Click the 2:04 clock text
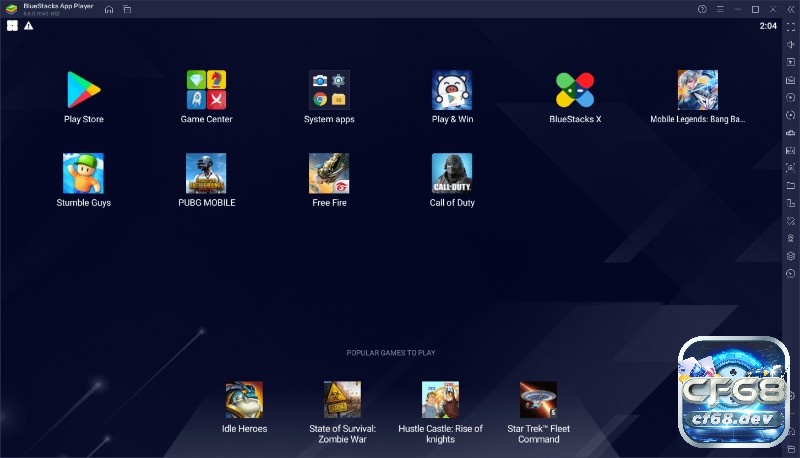The width and height of the screenshot is (800, 458). click(x=768, y=26)
